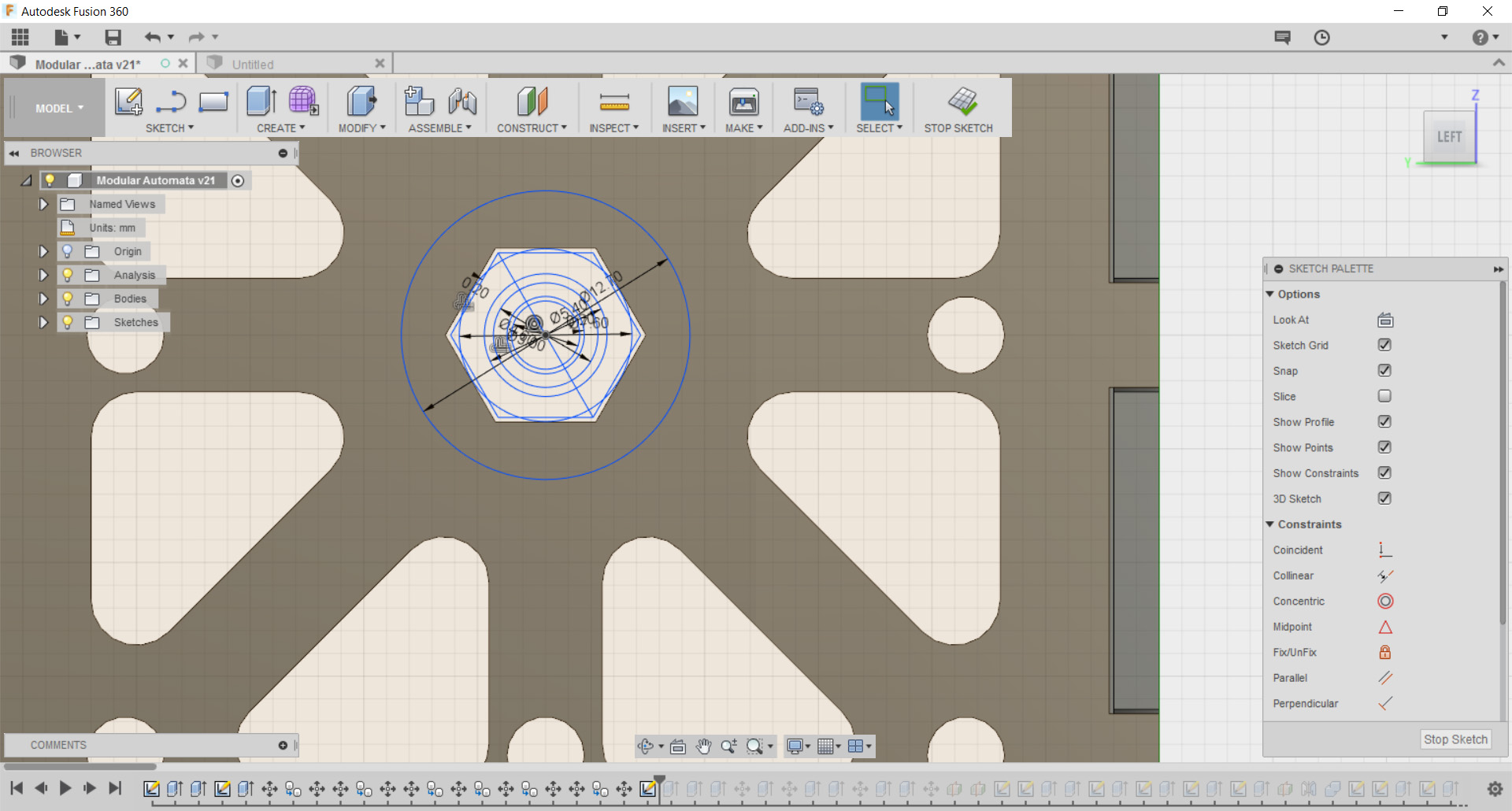Viewport: 1512px width, 811px height.
Task: Click the Create Form tool icon
Action: pos(303,102)
